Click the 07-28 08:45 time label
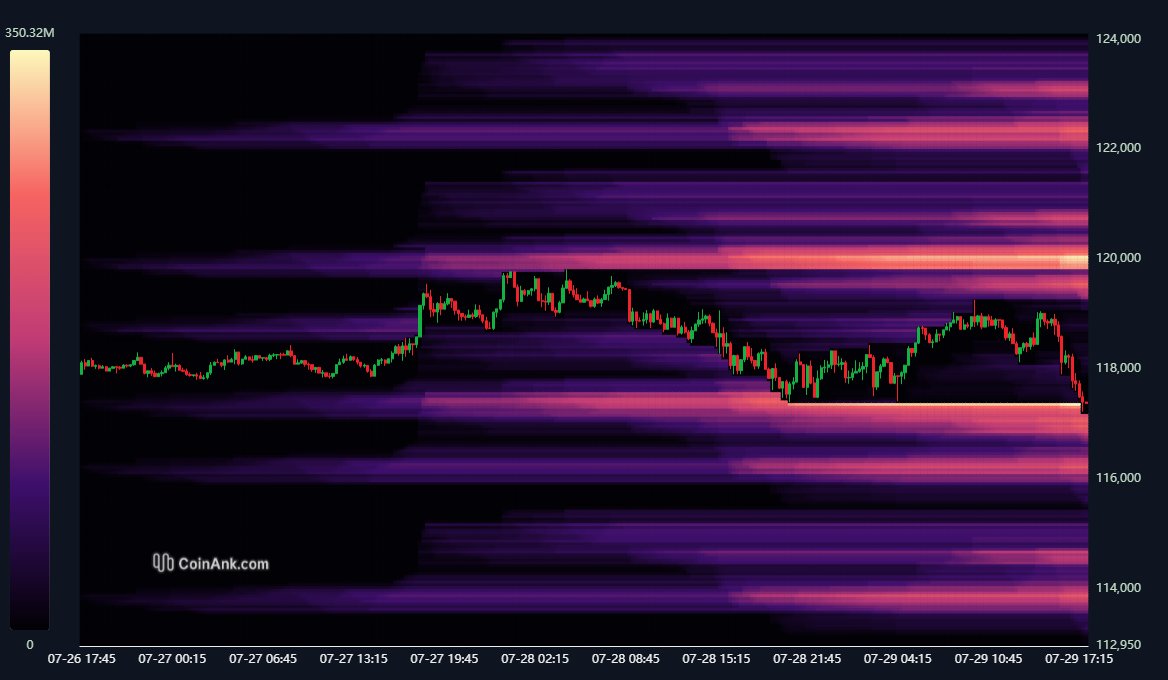The height and width of the screenshot is (680, 1168). pos(626,659)
